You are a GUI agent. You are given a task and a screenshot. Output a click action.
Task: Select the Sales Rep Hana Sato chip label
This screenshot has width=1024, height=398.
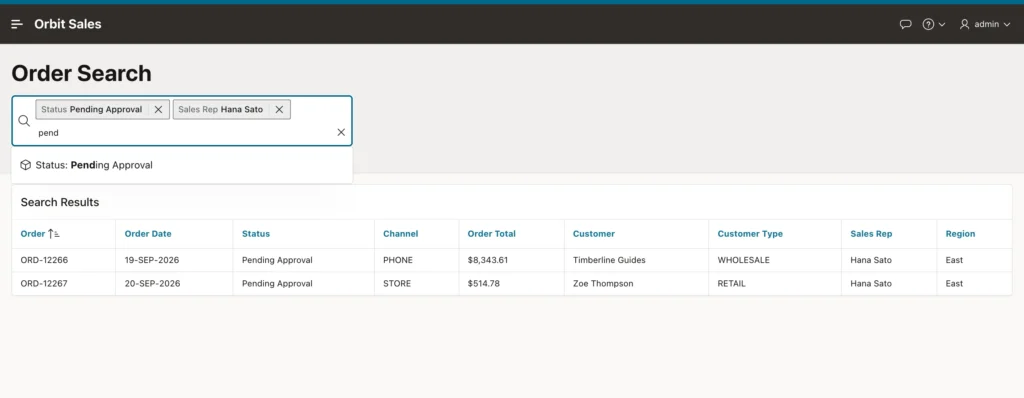click(221, 110)
